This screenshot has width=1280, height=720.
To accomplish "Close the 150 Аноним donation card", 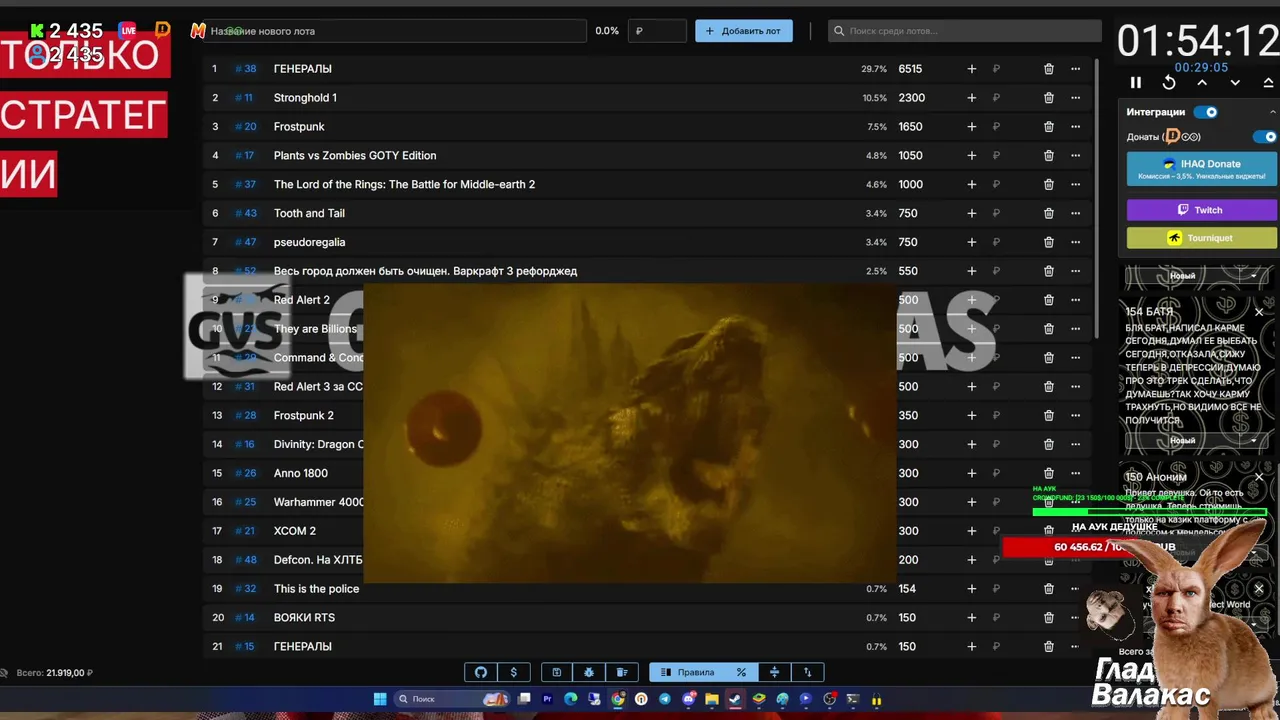I will pyautogui.click(x=1259, y=477).
